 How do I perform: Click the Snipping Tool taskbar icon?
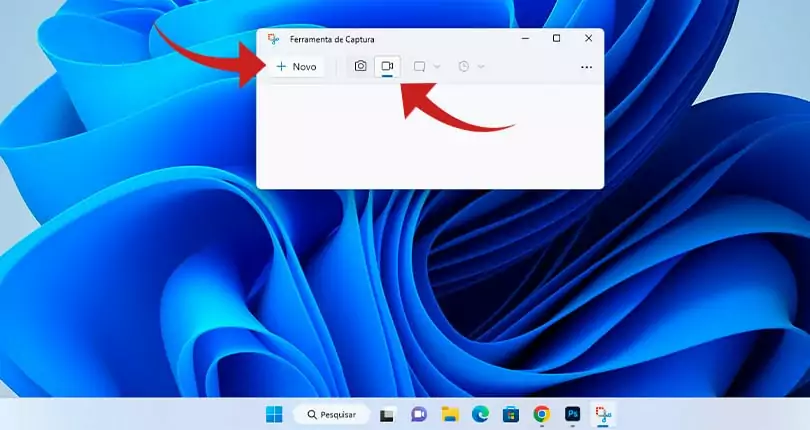click(603, 414)
